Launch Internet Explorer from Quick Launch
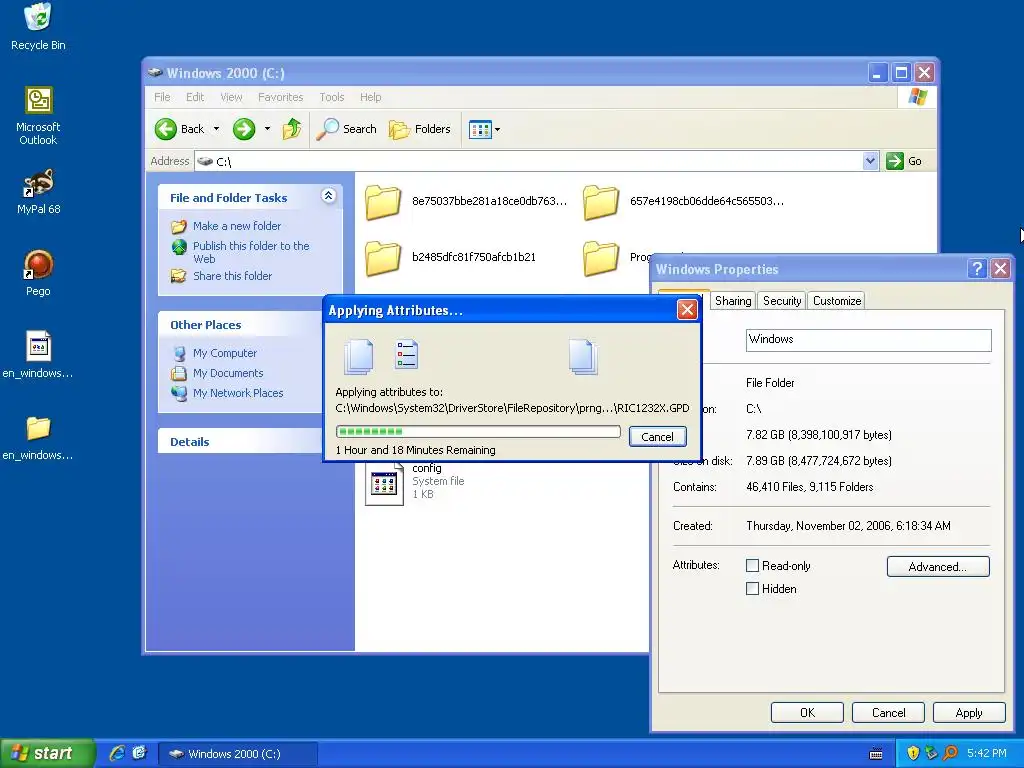Viewport: 1024px width, 768px height. coord(117,754)
